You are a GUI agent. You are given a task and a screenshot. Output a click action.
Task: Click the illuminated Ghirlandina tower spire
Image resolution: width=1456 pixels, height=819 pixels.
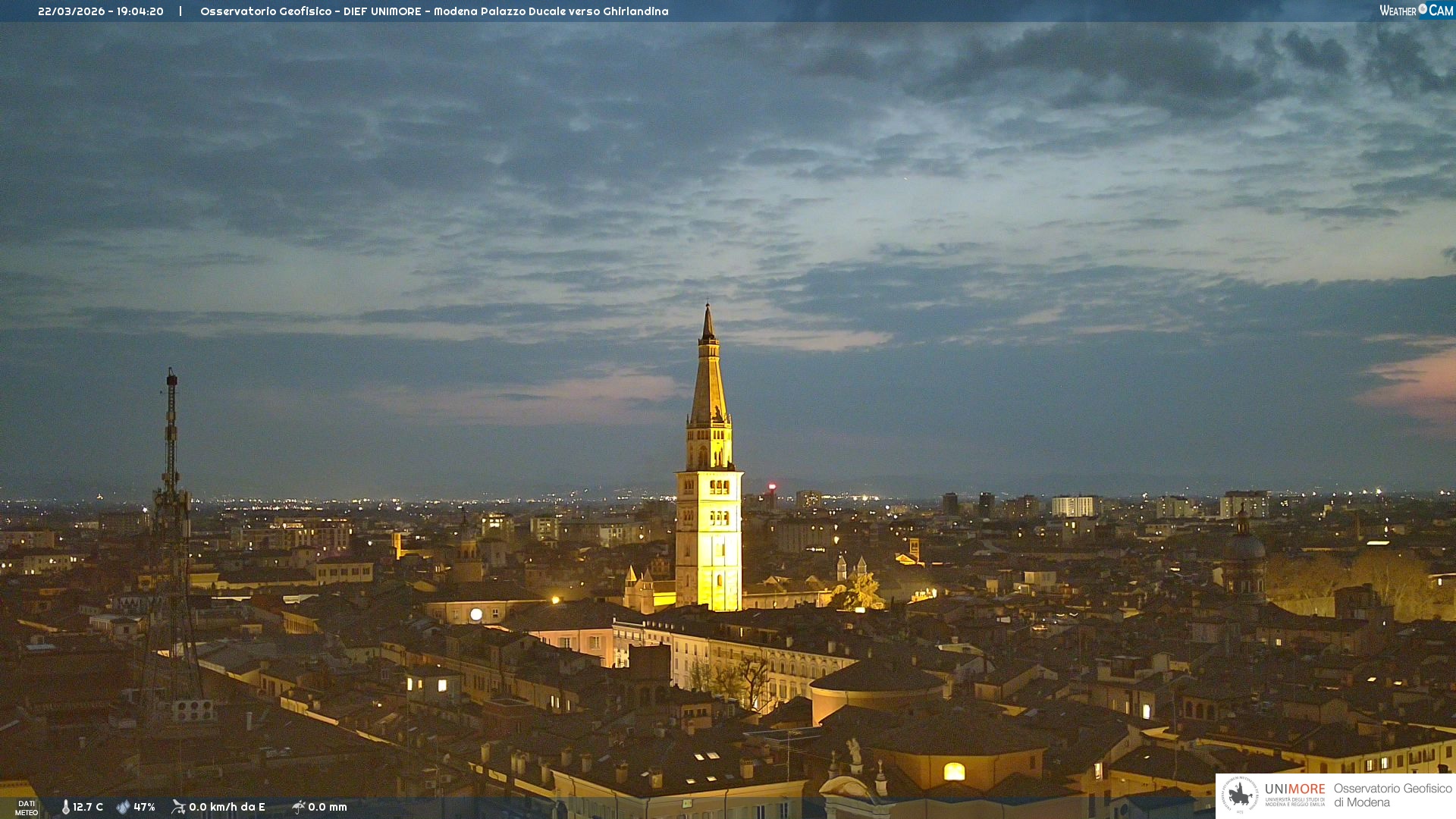708,379
